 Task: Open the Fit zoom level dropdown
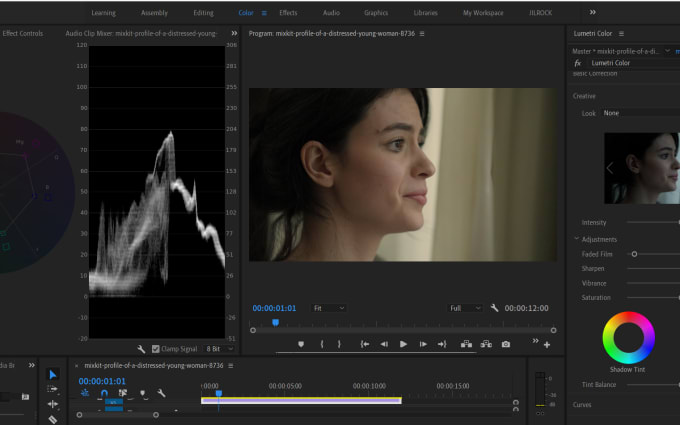point(329,308)
